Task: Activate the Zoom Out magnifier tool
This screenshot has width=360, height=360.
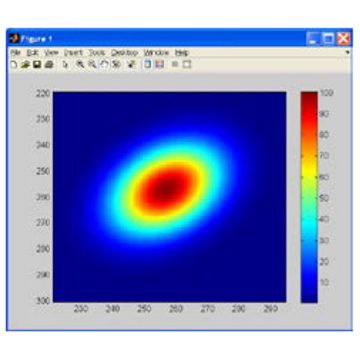Action: coord(92,65)
